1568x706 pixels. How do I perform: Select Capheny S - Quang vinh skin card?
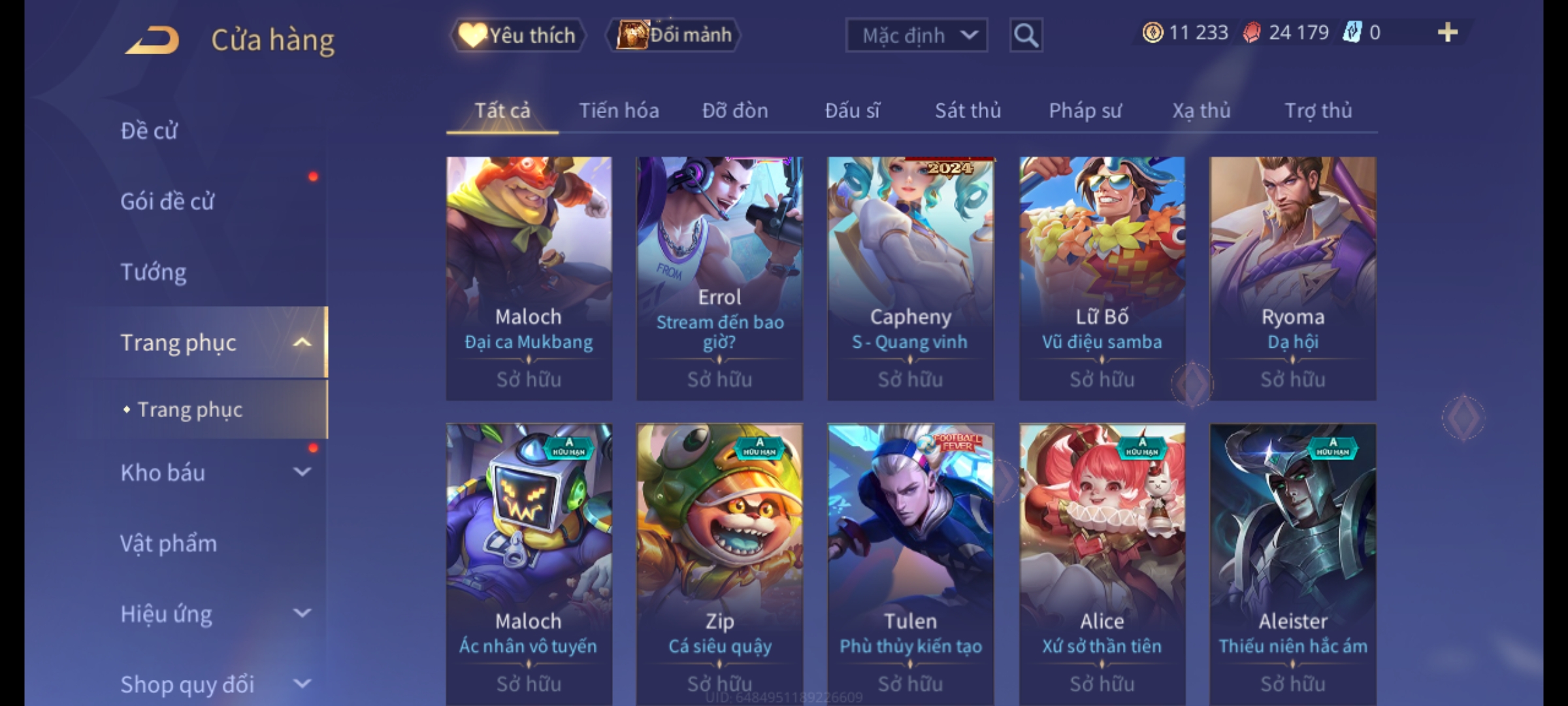[x=910, y=278]
